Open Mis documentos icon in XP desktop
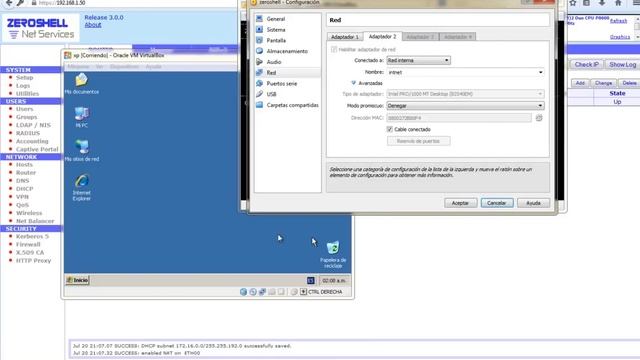 82,83
